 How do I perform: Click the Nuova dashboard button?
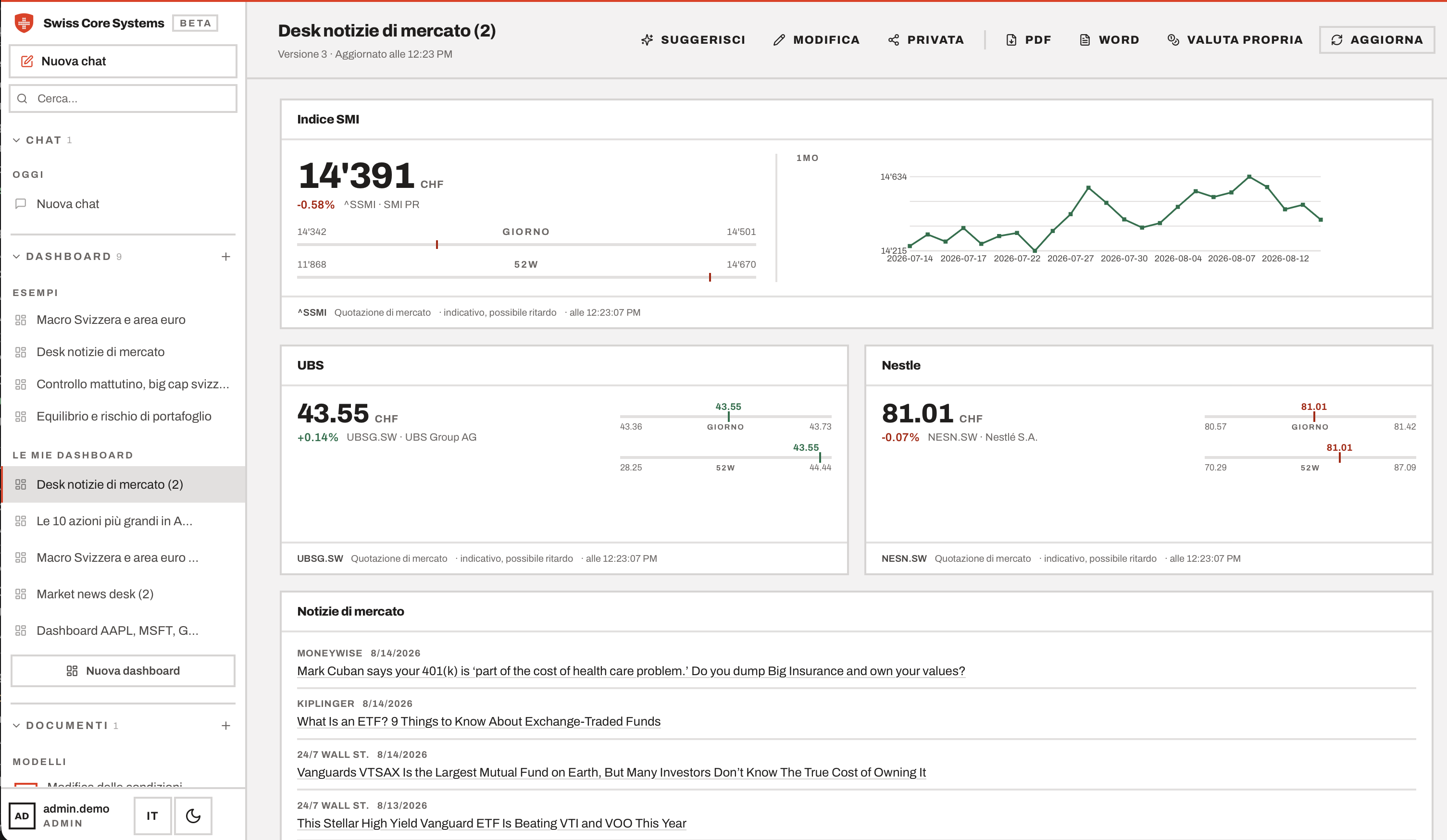[123, 671]
